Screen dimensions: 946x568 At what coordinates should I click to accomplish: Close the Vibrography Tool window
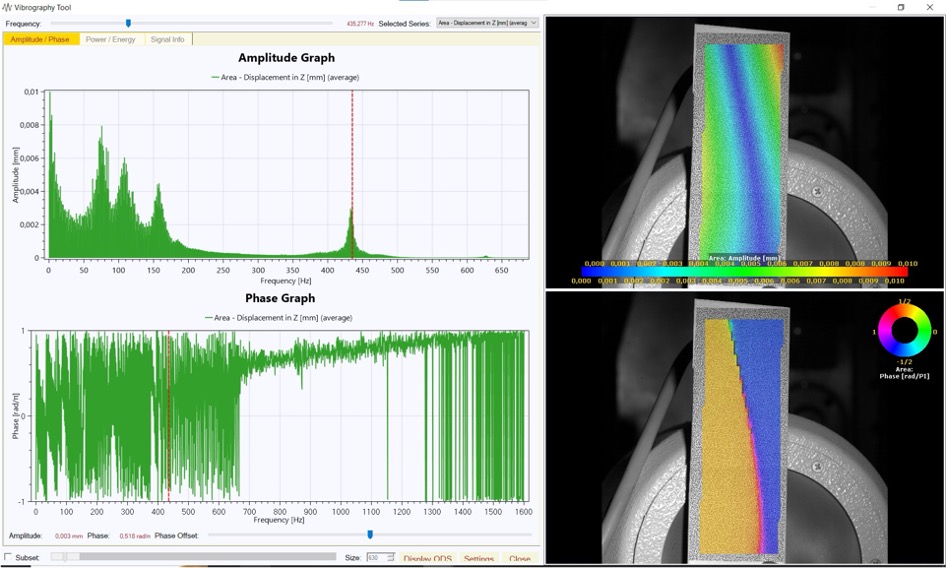[x=932, y=7]
